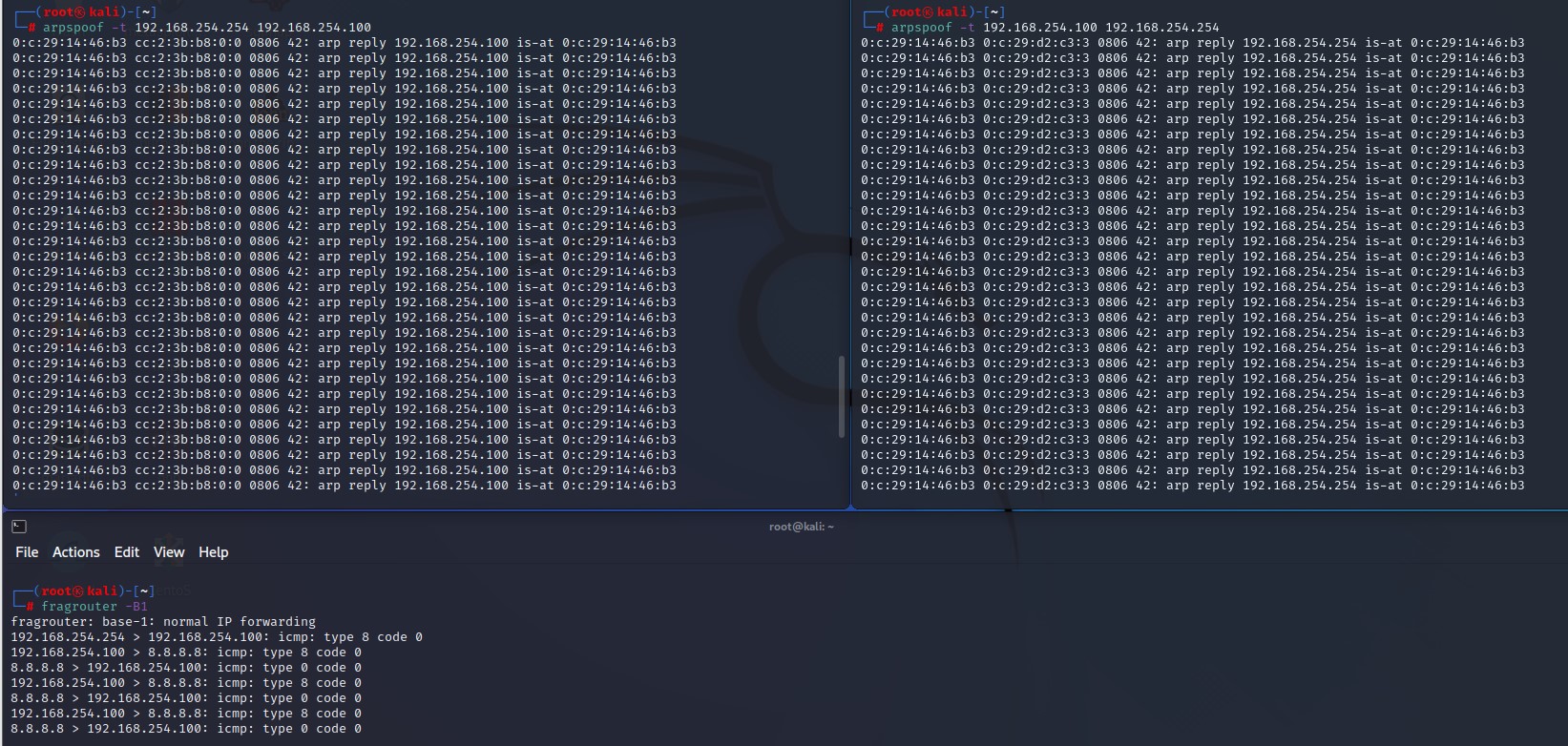
Task: Open the View menu
Action: pyautogui.click(x=169, y=552)
